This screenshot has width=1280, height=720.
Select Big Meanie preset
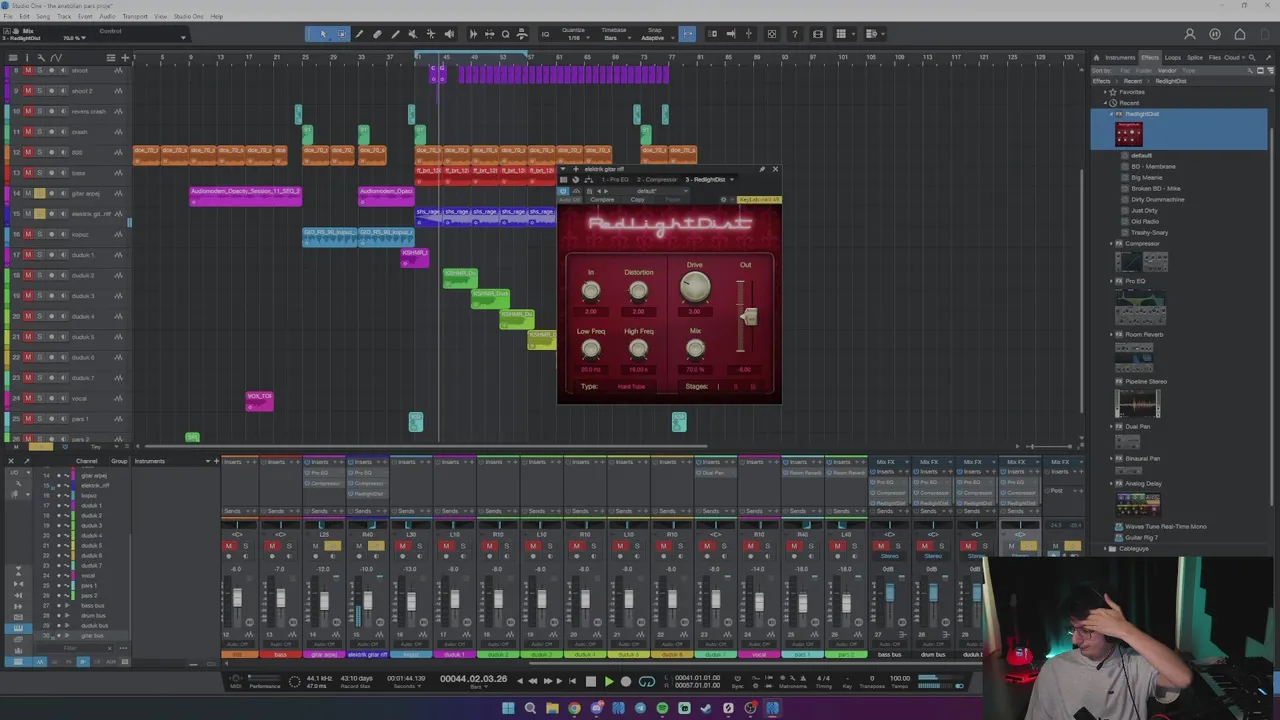click(1146, 177)
